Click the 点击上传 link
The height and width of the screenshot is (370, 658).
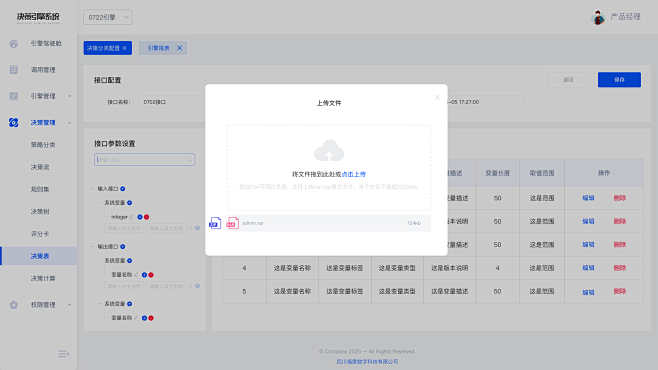pyautogui.click(x=354, y=174)
